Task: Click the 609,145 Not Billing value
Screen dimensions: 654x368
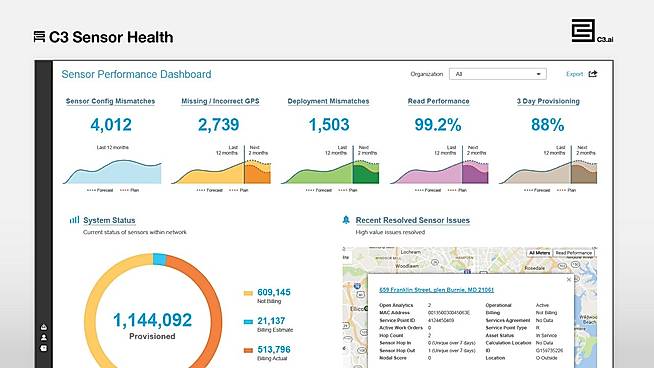Action: (274, 292)
